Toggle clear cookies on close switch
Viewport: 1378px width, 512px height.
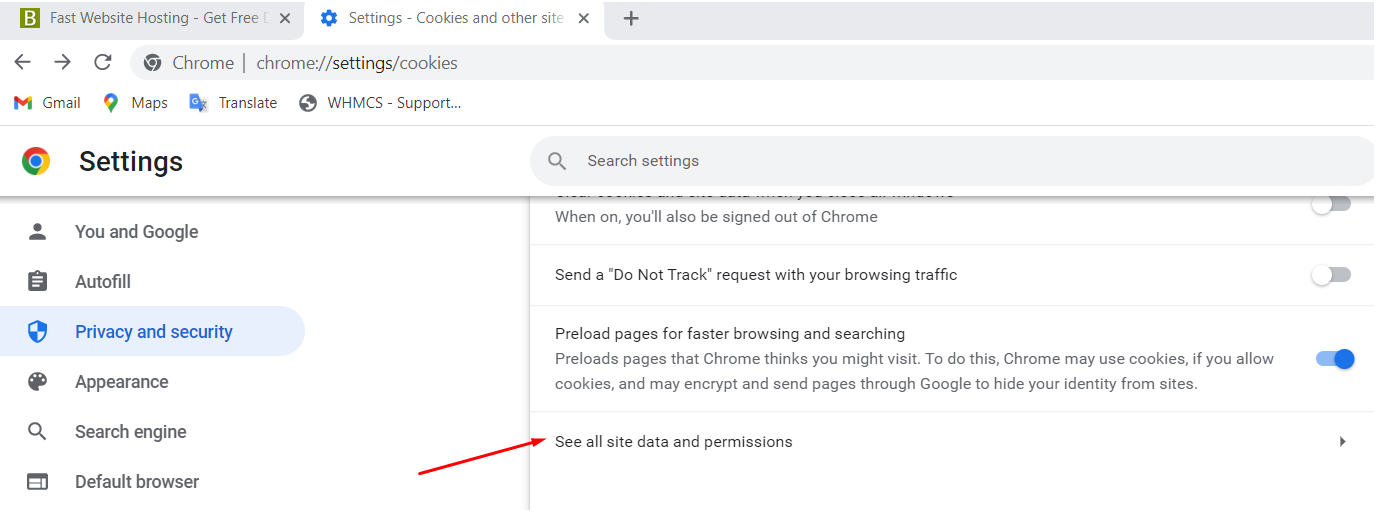click(1331, 205)
